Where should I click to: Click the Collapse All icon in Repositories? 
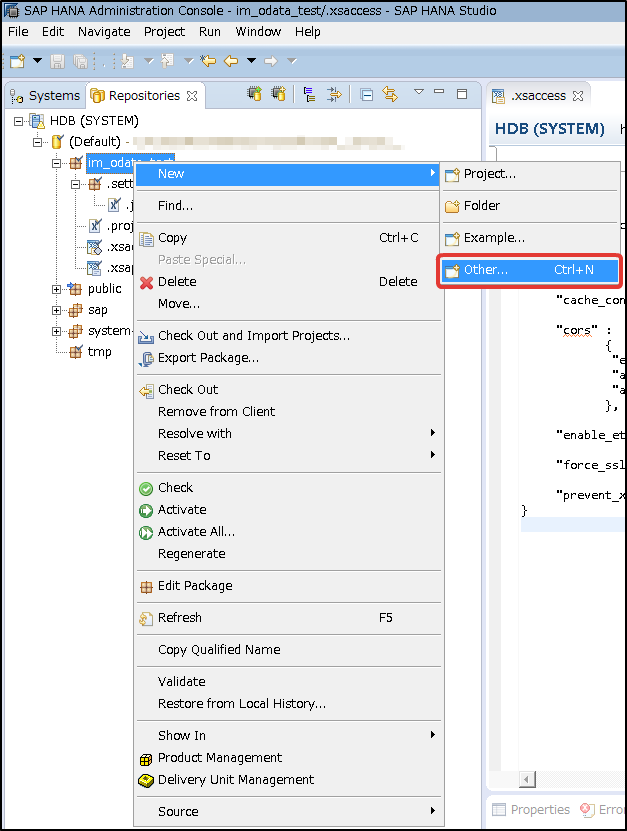[366, 95]
